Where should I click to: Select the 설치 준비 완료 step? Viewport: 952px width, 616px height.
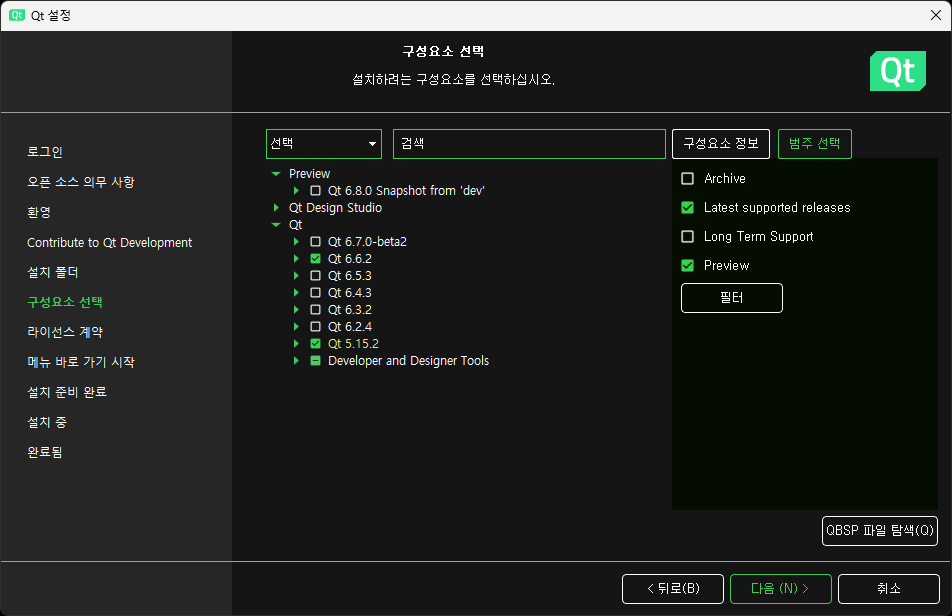click(x=67, y=392)
